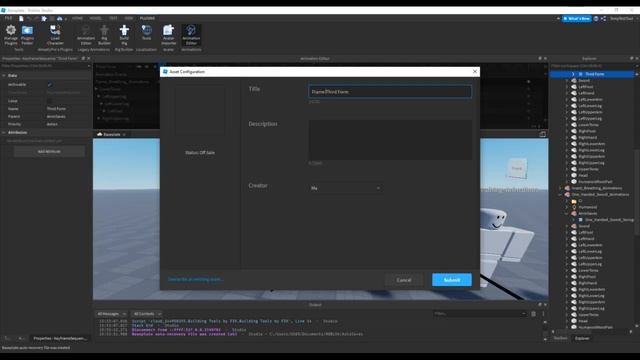
Task: Clear the Output log with the trash icon
Action: click(533, 313)
